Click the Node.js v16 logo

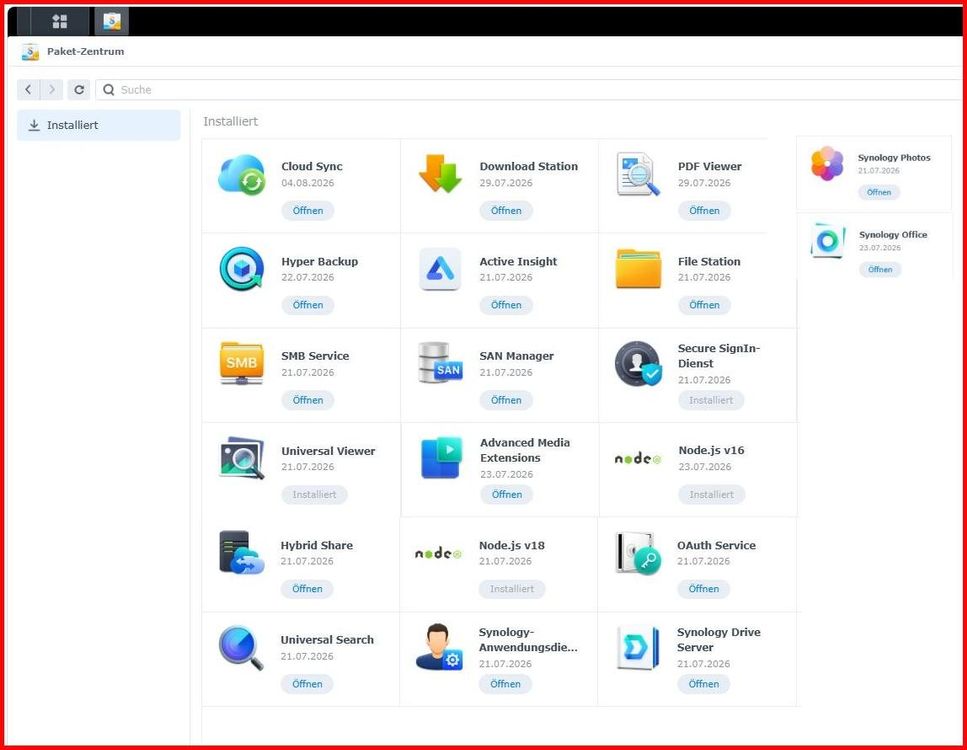coord(638,458)
